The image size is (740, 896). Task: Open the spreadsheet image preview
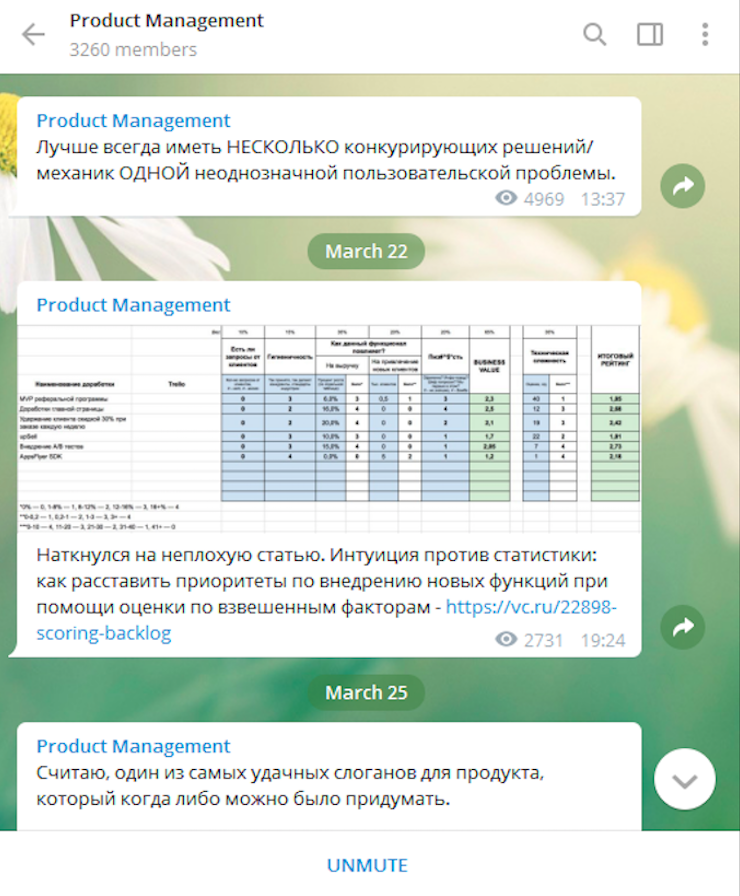[x=329, y=429]
